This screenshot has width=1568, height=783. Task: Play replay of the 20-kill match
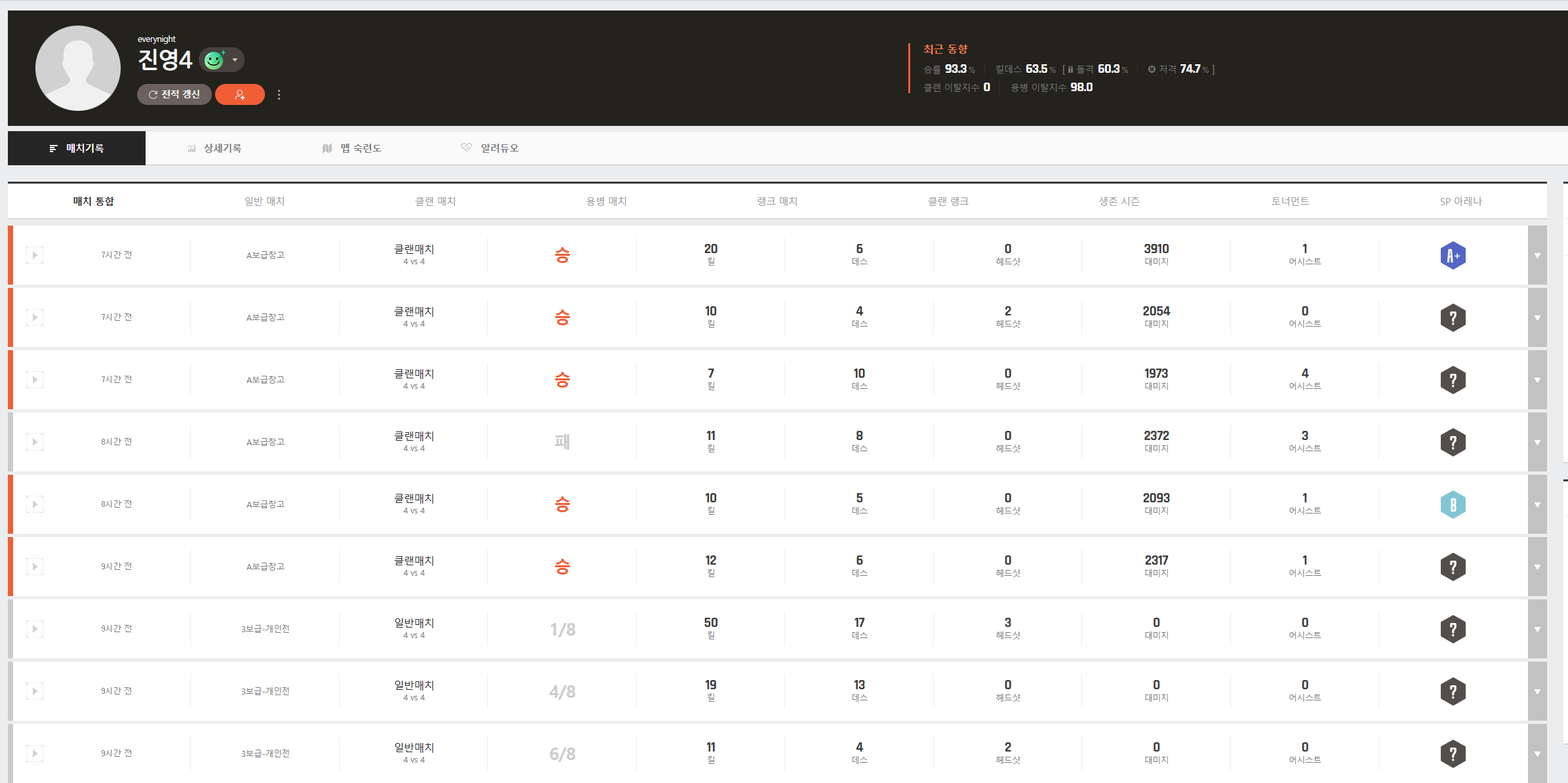(x=35, y=255)
